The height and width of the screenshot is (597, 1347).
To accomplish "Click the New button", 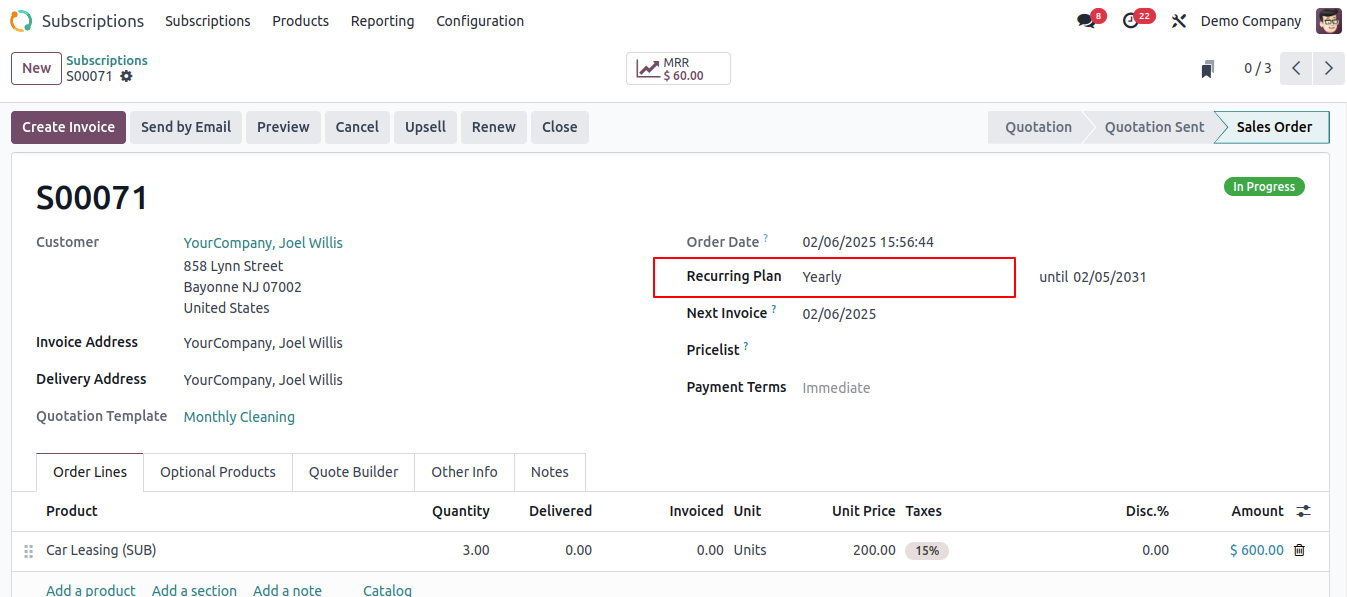I will [37, 68].
